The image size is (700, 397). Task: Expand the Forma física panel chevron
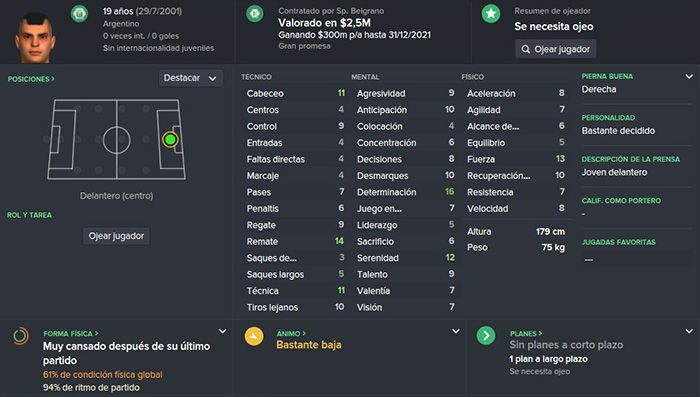[x=222, y=331]
